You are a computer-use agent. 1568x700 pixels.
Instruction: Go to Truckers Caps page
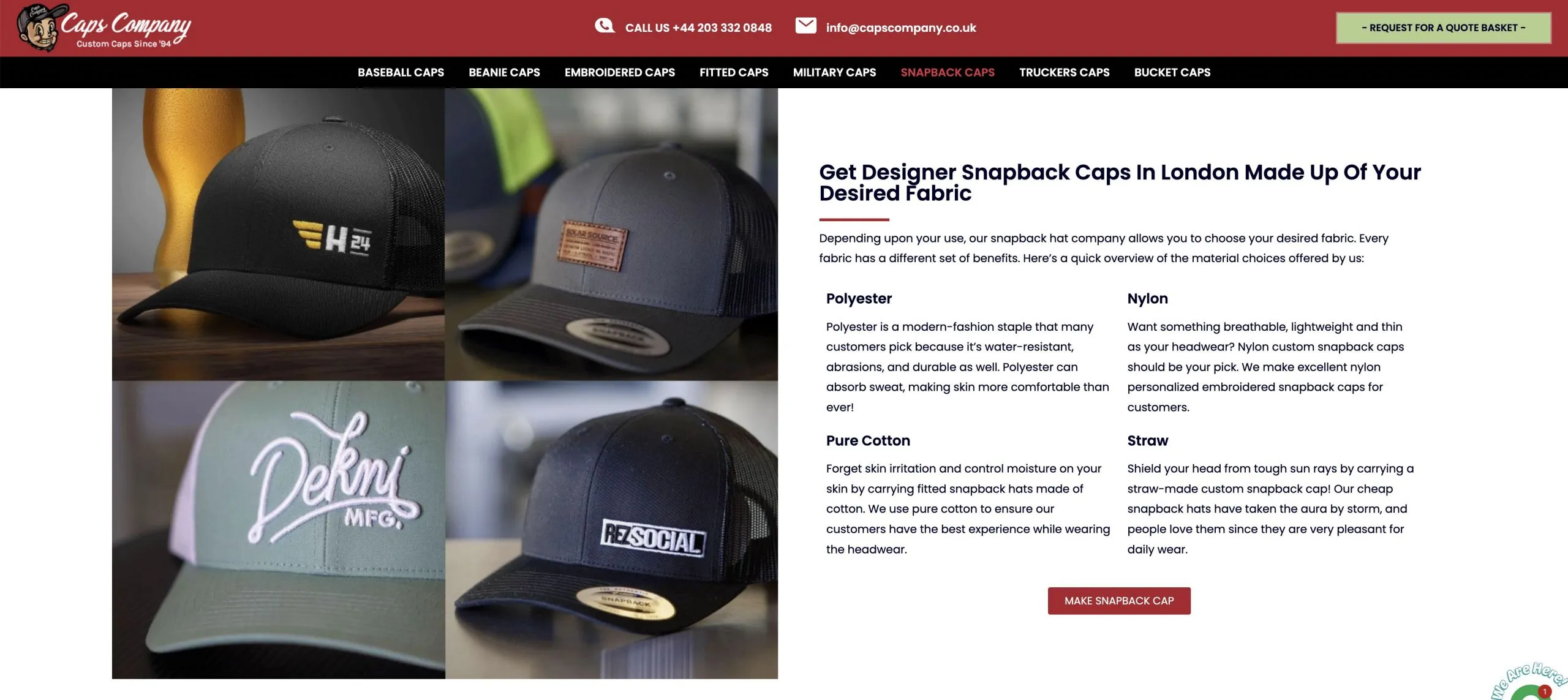click(x=1064, y=72)
